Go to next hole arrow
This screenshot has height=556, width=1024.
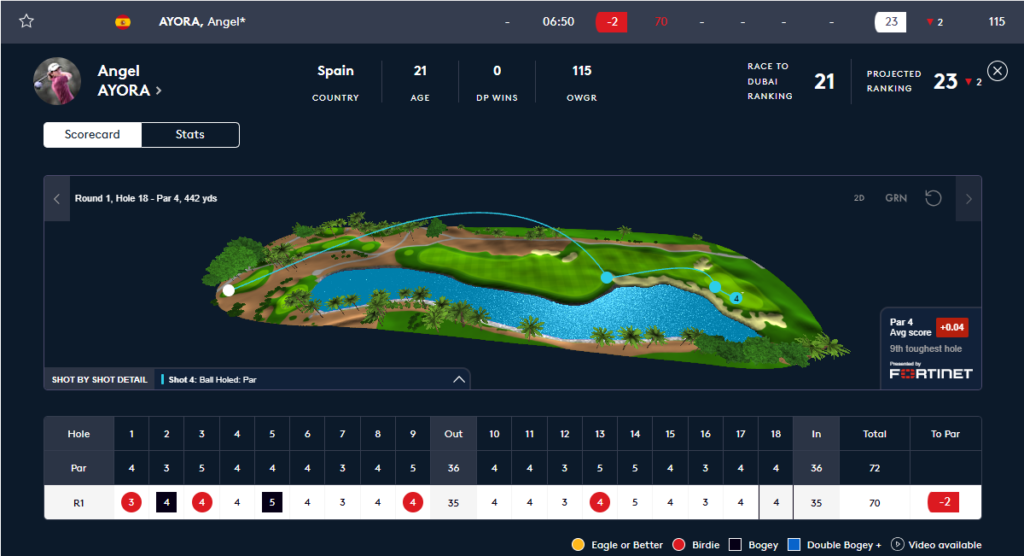tap(968, 198)
